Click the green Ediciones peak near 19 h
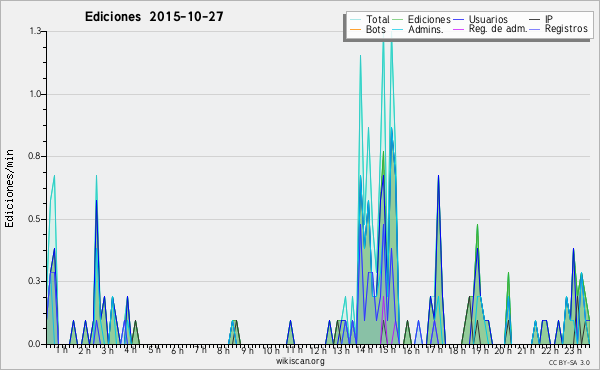Screen dimensions: 600x370 pyautogui.click(x=477, y=226)
